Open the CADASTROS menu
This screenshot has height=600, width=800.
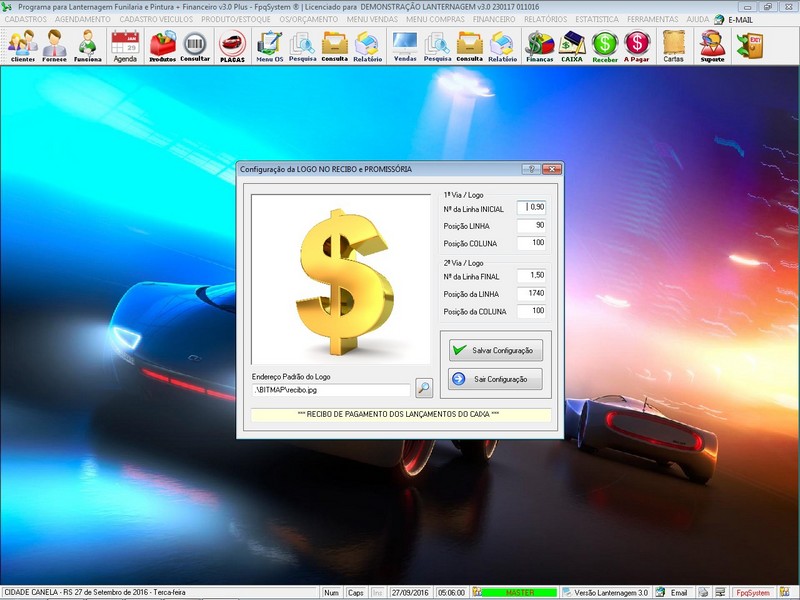[x=25, y=19]
